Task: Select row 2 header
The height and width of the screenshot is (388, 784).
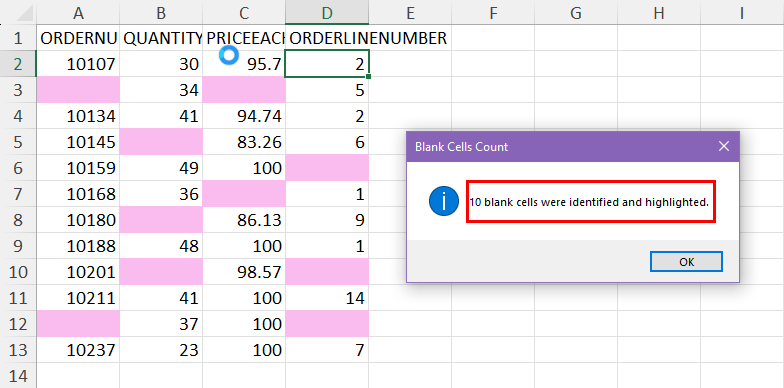Action: pos(18,64)
